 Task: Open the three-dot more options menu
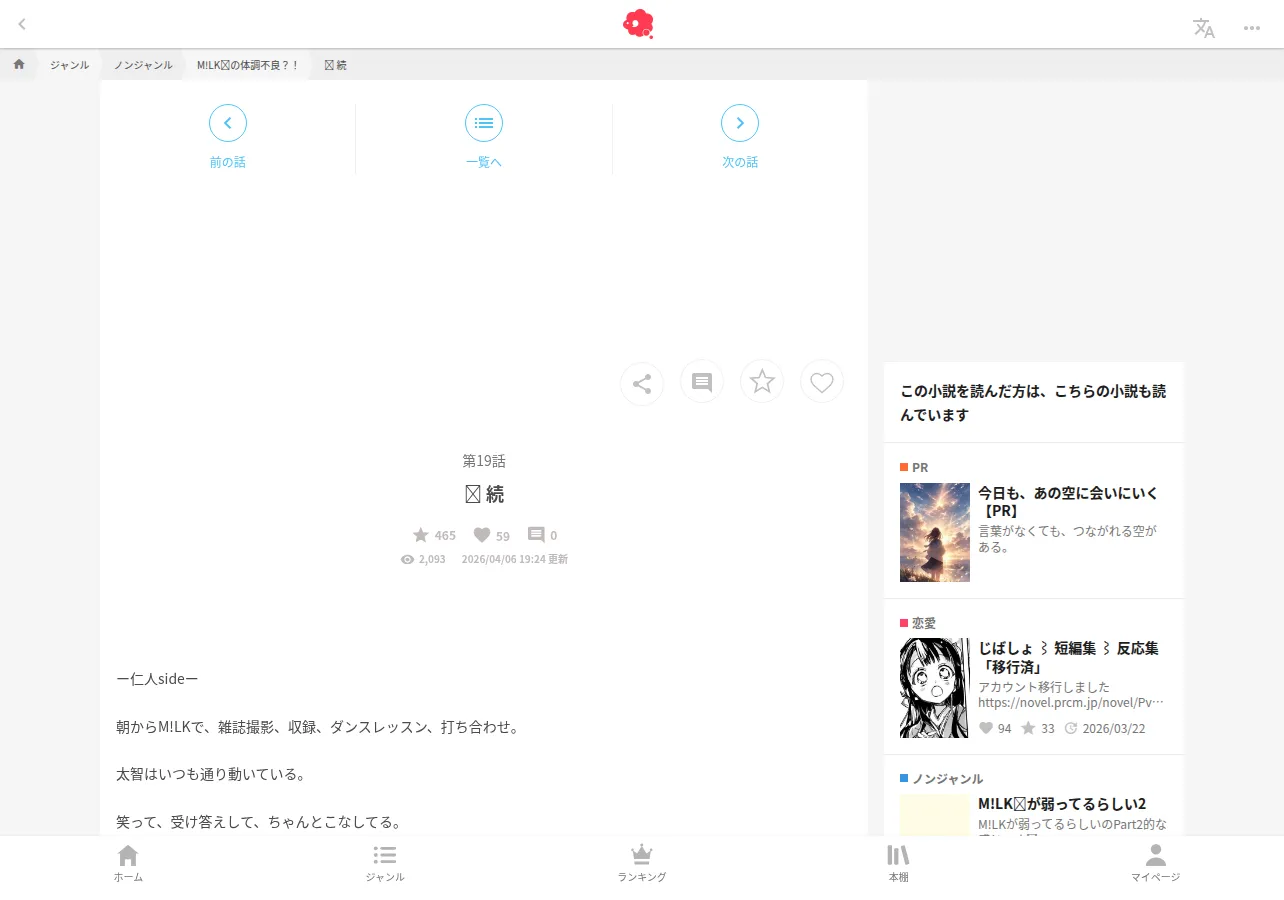tap(1252, 28)
